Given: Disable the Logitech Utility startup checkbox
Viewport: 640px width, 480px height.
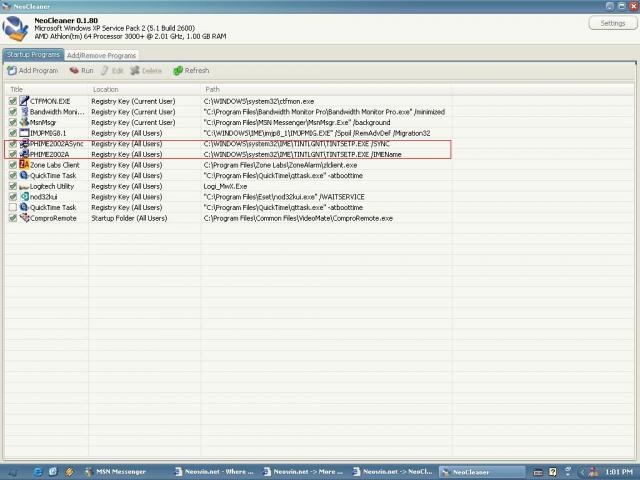Looking at the screenshot, I should click(x=13, y=186).
